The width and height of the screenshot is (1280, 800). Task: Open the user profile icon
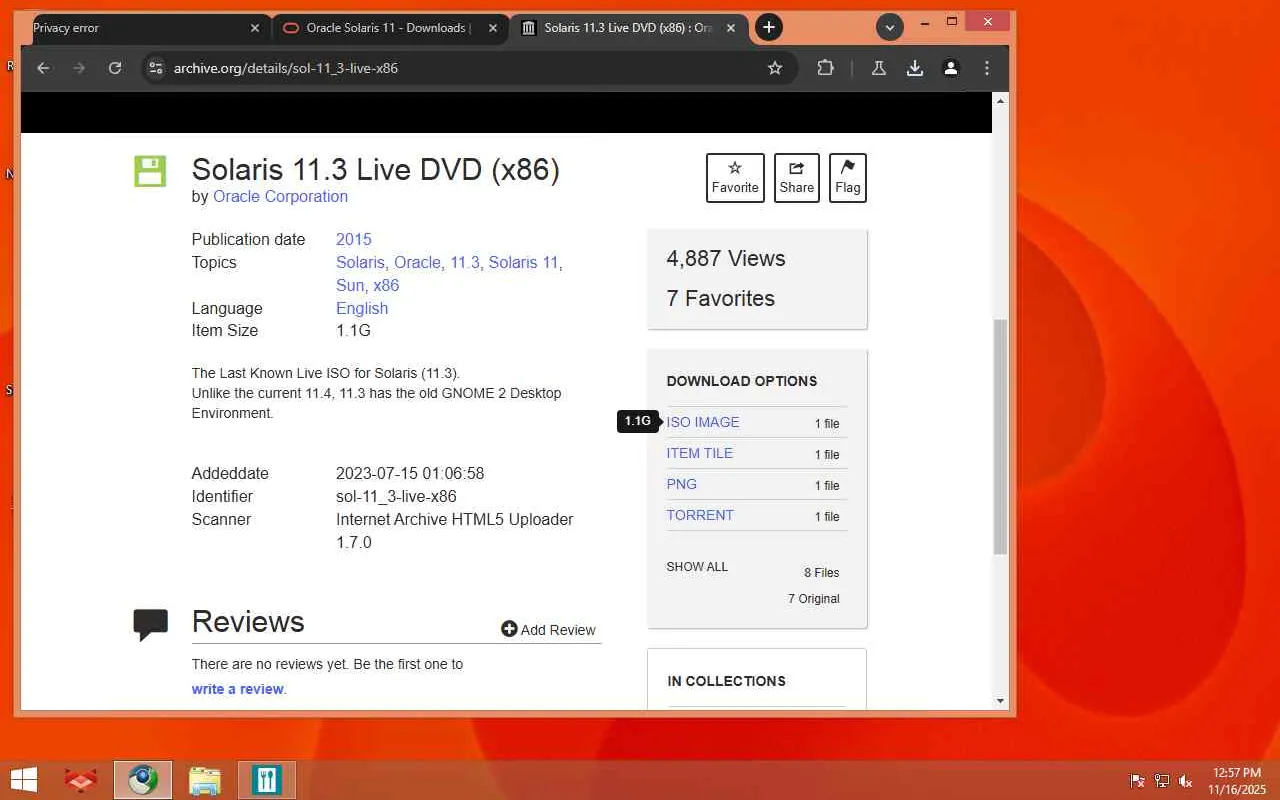click(951, 68)
